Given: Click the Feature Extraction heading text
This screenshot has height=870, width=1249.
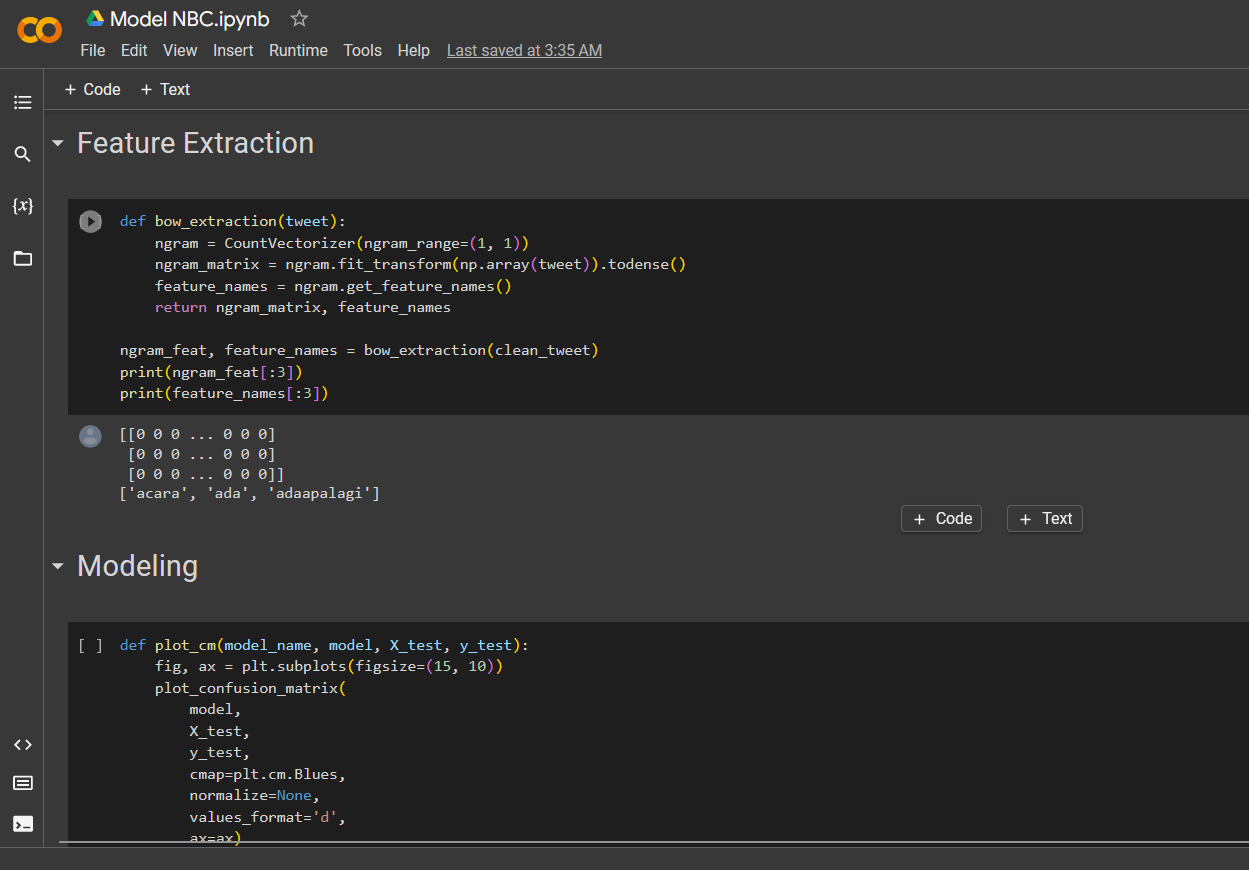Looking at the screenshot, I should pyautogui.click(x=195, y=143).
